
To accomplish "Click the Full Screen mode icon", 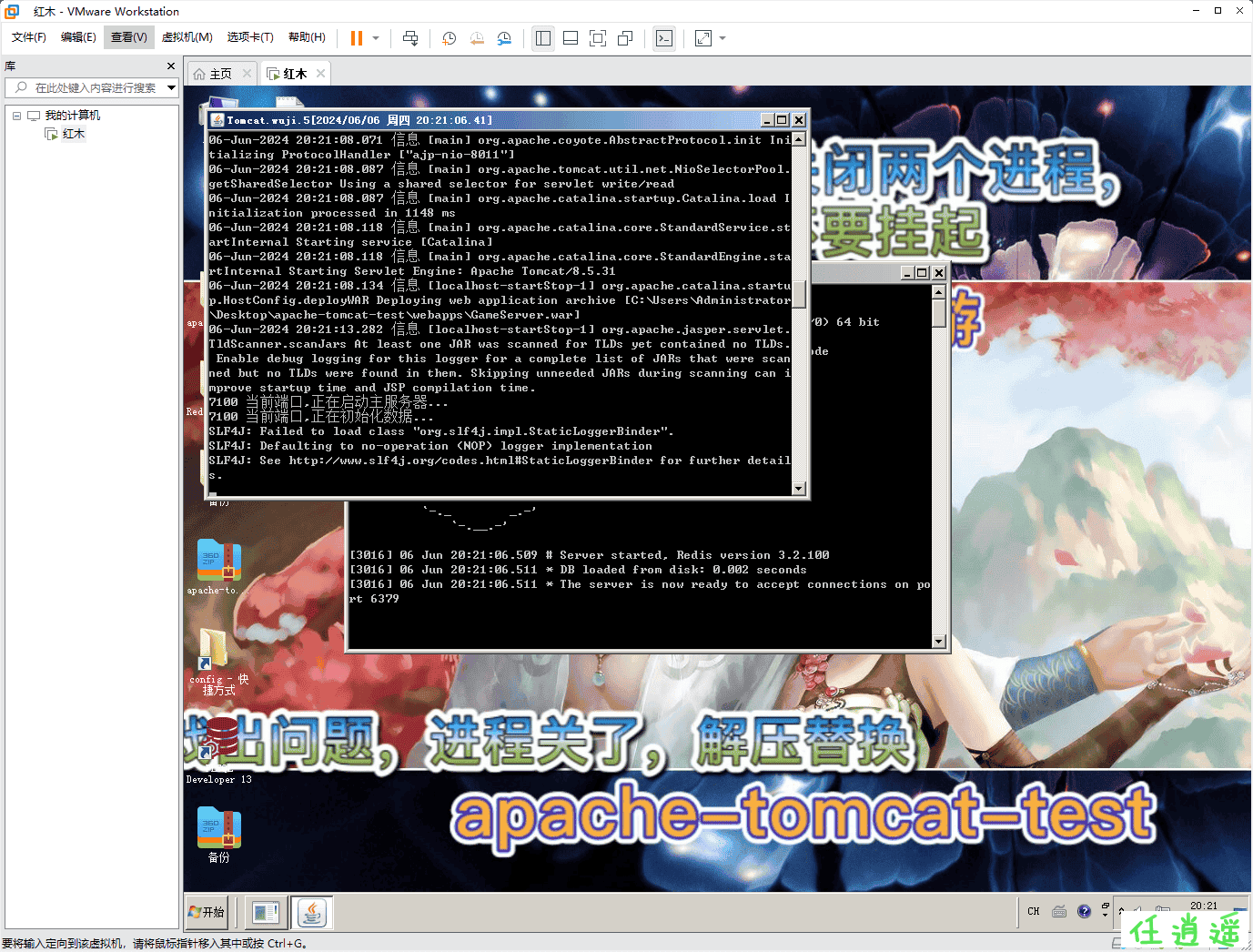I will click(x=598, y=38).
